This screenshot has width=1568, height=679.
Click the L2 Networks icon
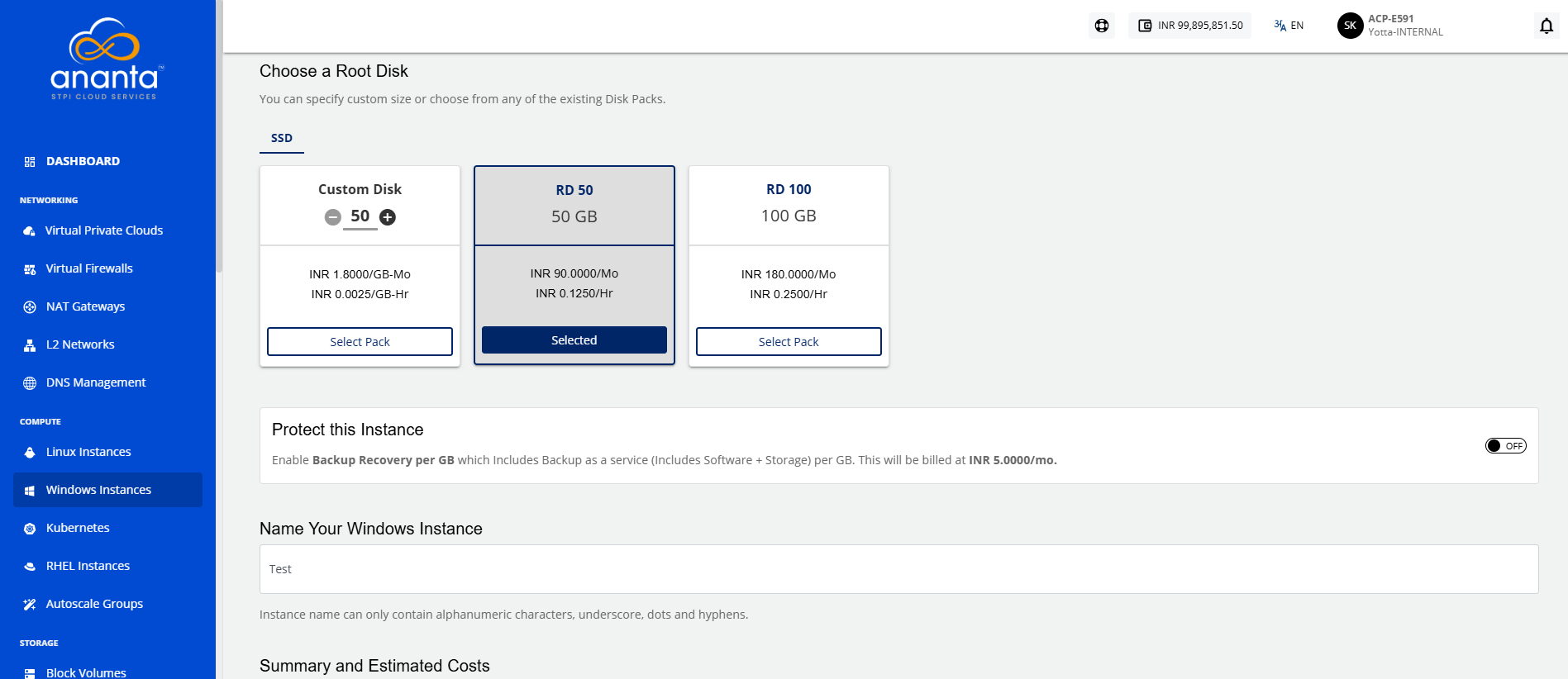[30, 345]
